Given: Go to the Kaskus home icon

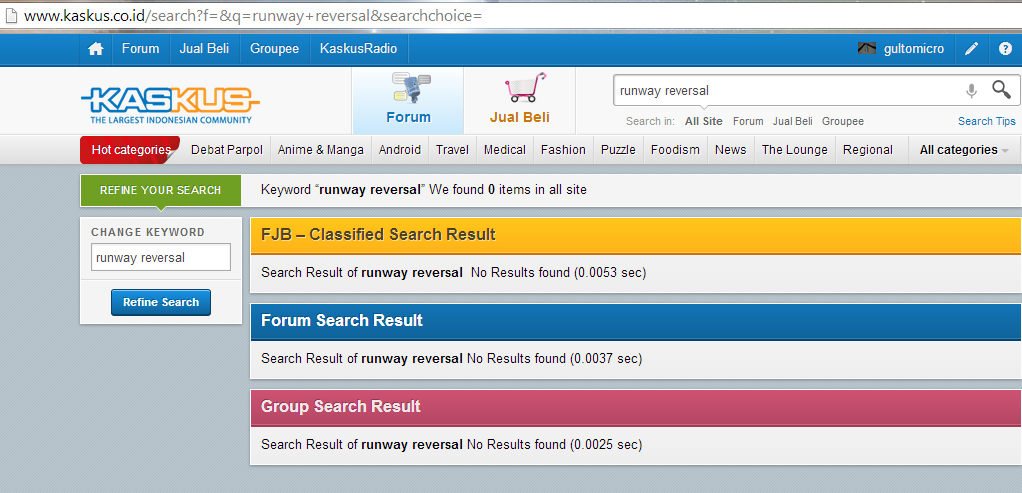Looking at the screenshot, I should [96, 49].
